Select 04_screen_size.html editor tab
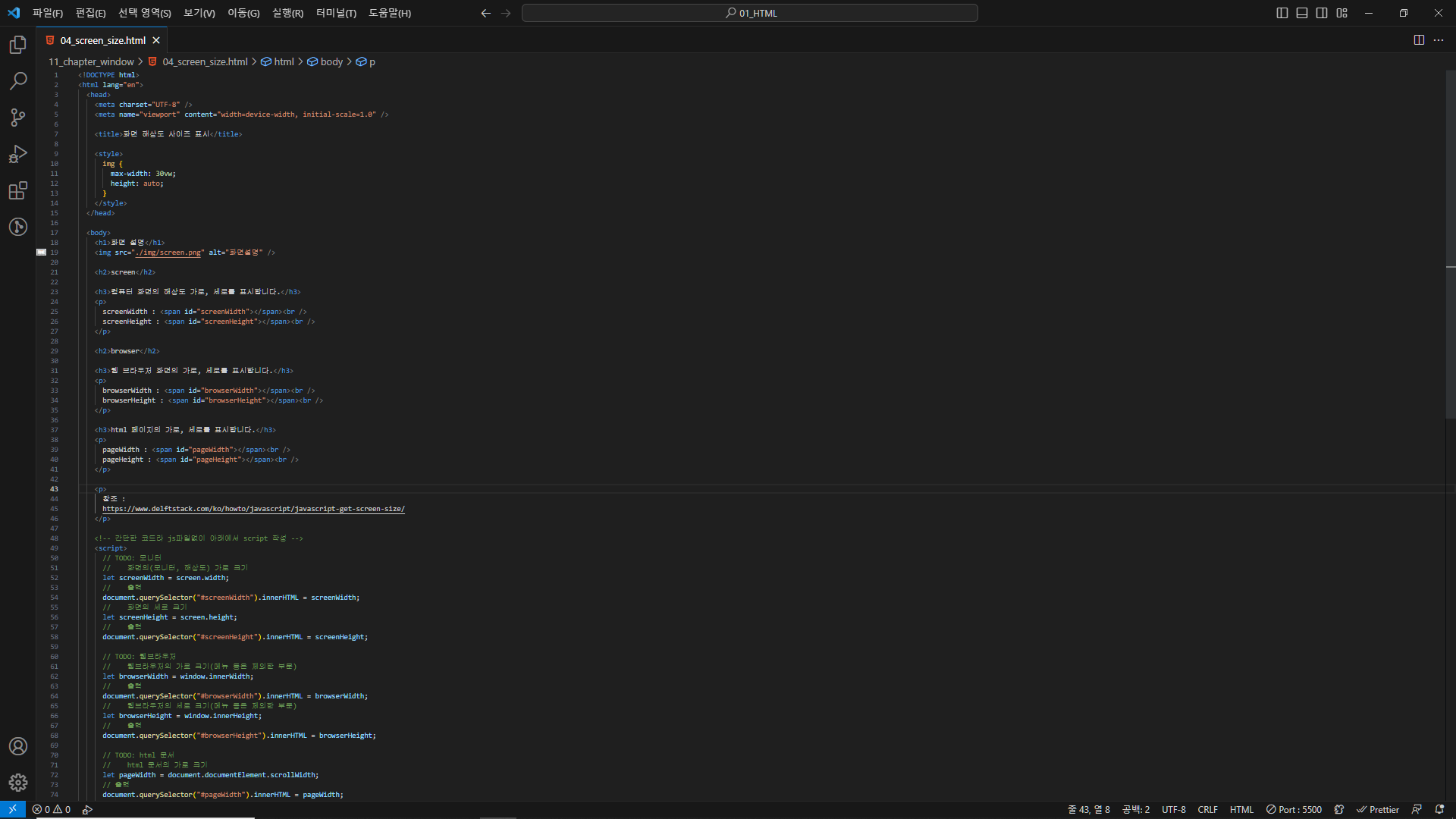Viewport: 1456px width, 819px height. 102,40
